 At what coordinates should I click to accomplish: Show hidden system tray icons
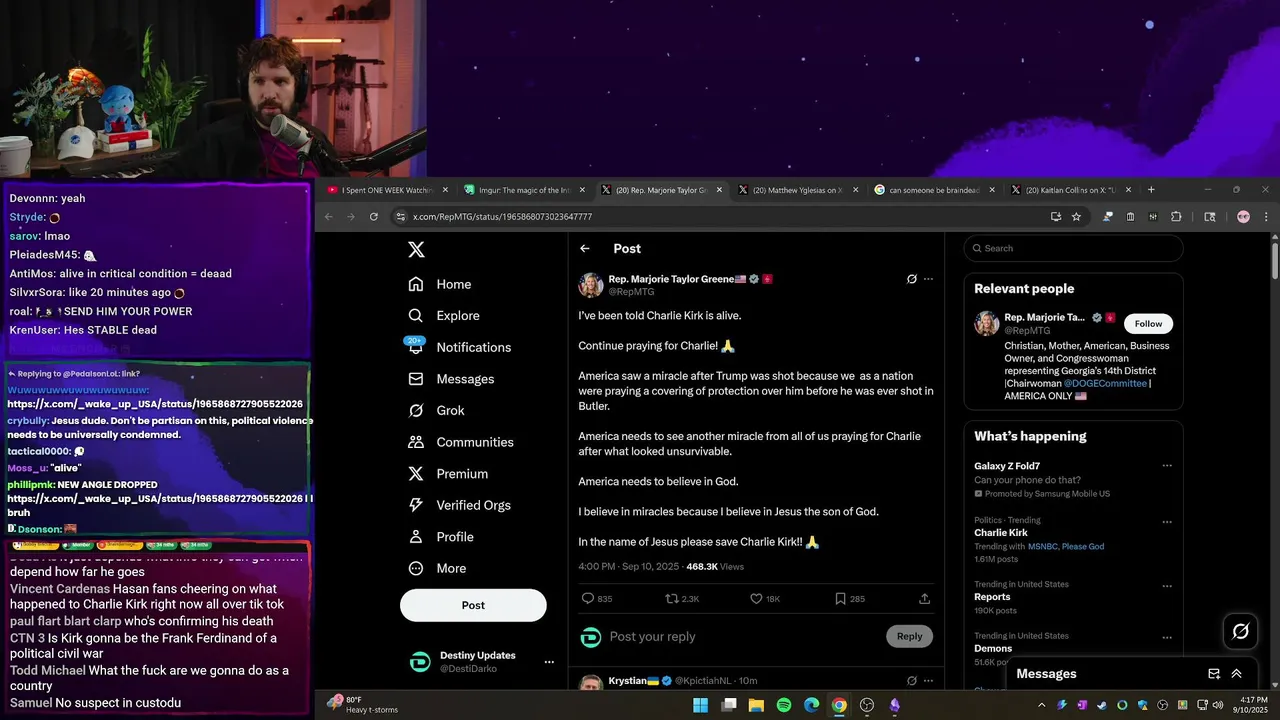pyautogui.click(x=1041, y=705)
